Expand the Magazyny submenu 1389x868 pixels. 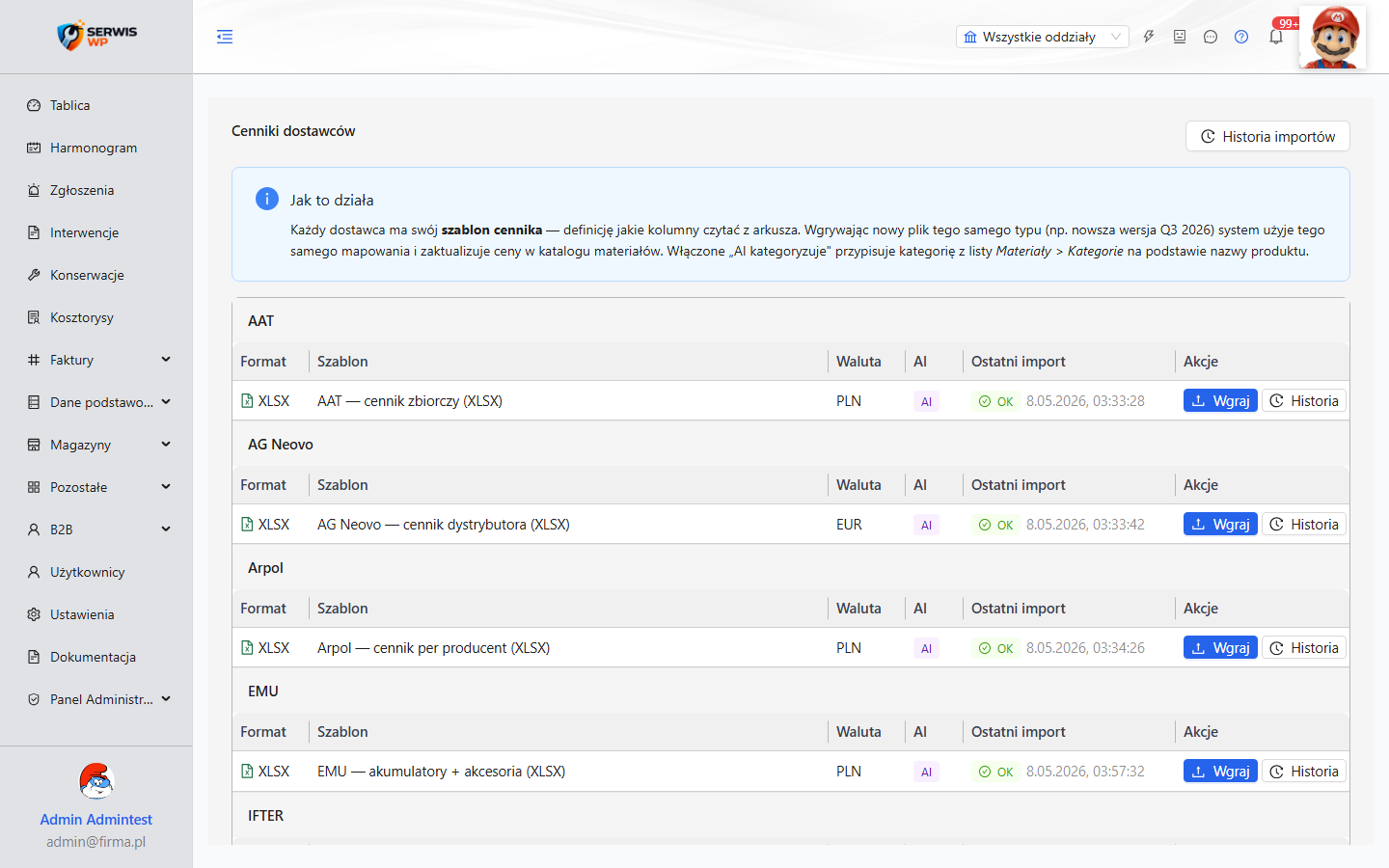tap(96, 445)
